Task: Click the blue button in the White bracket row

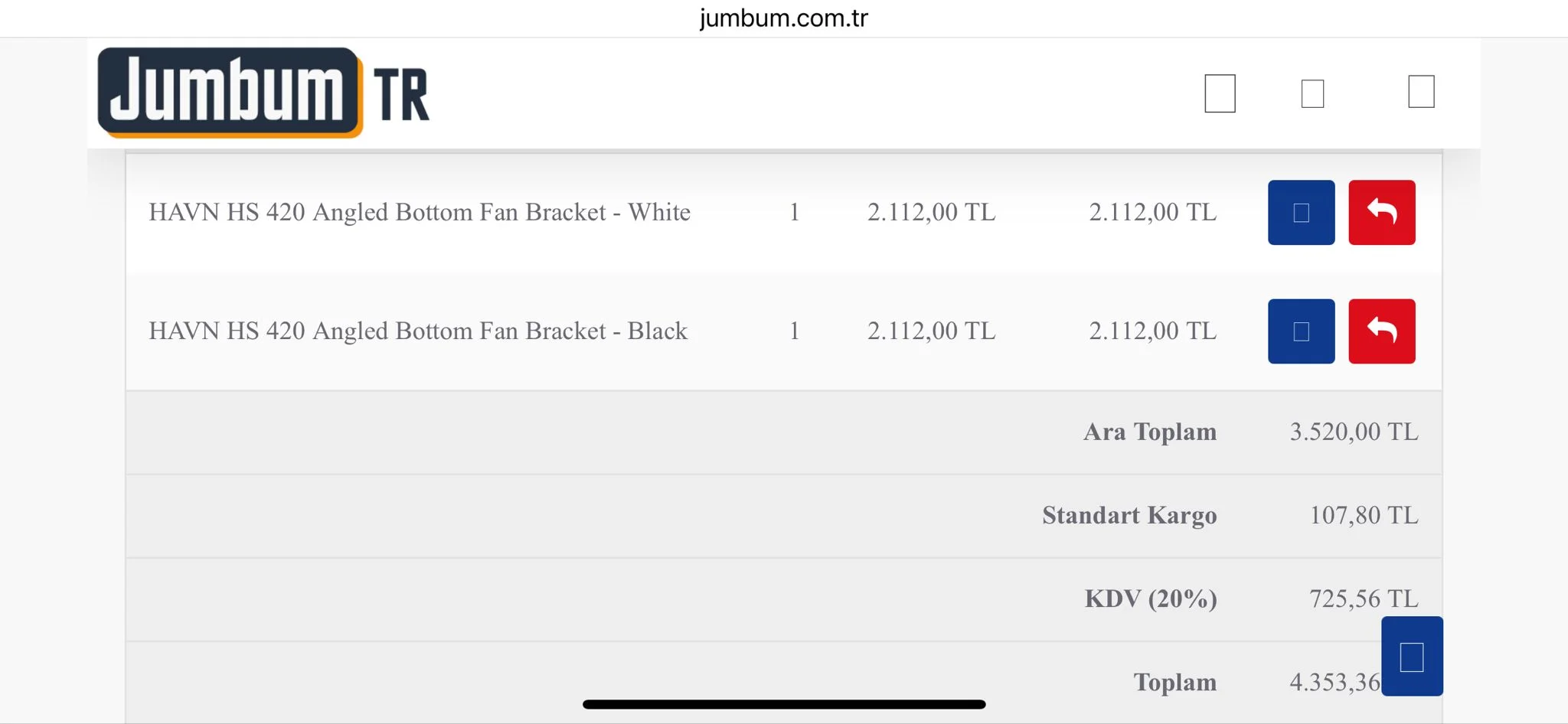Action: pos(1301,213)
